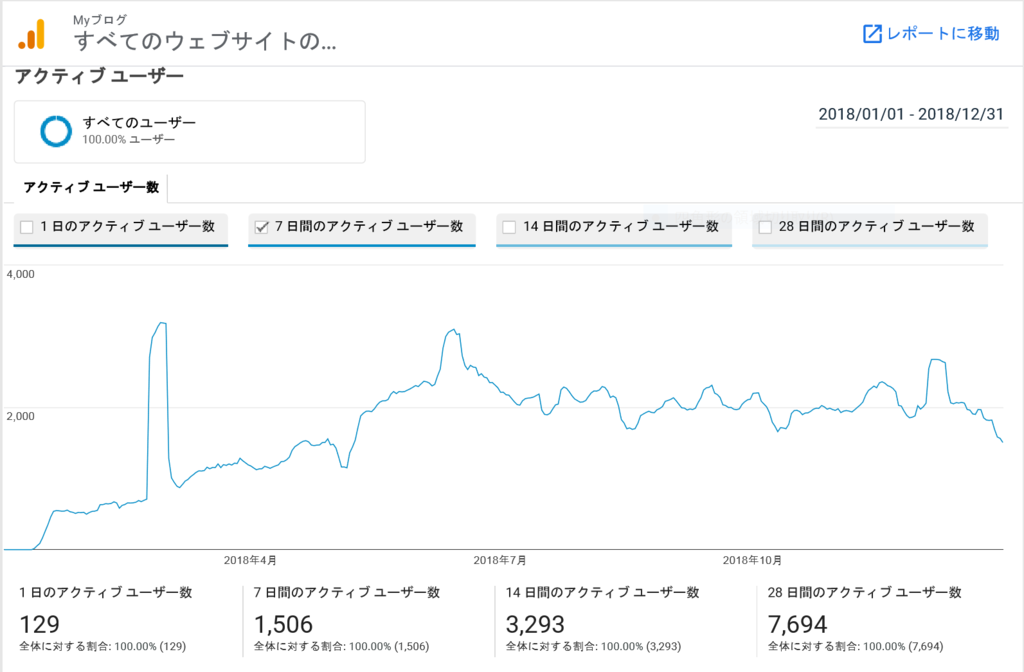
Task: Click the 4,000 axis value on the chart
Action: (22, 273)
